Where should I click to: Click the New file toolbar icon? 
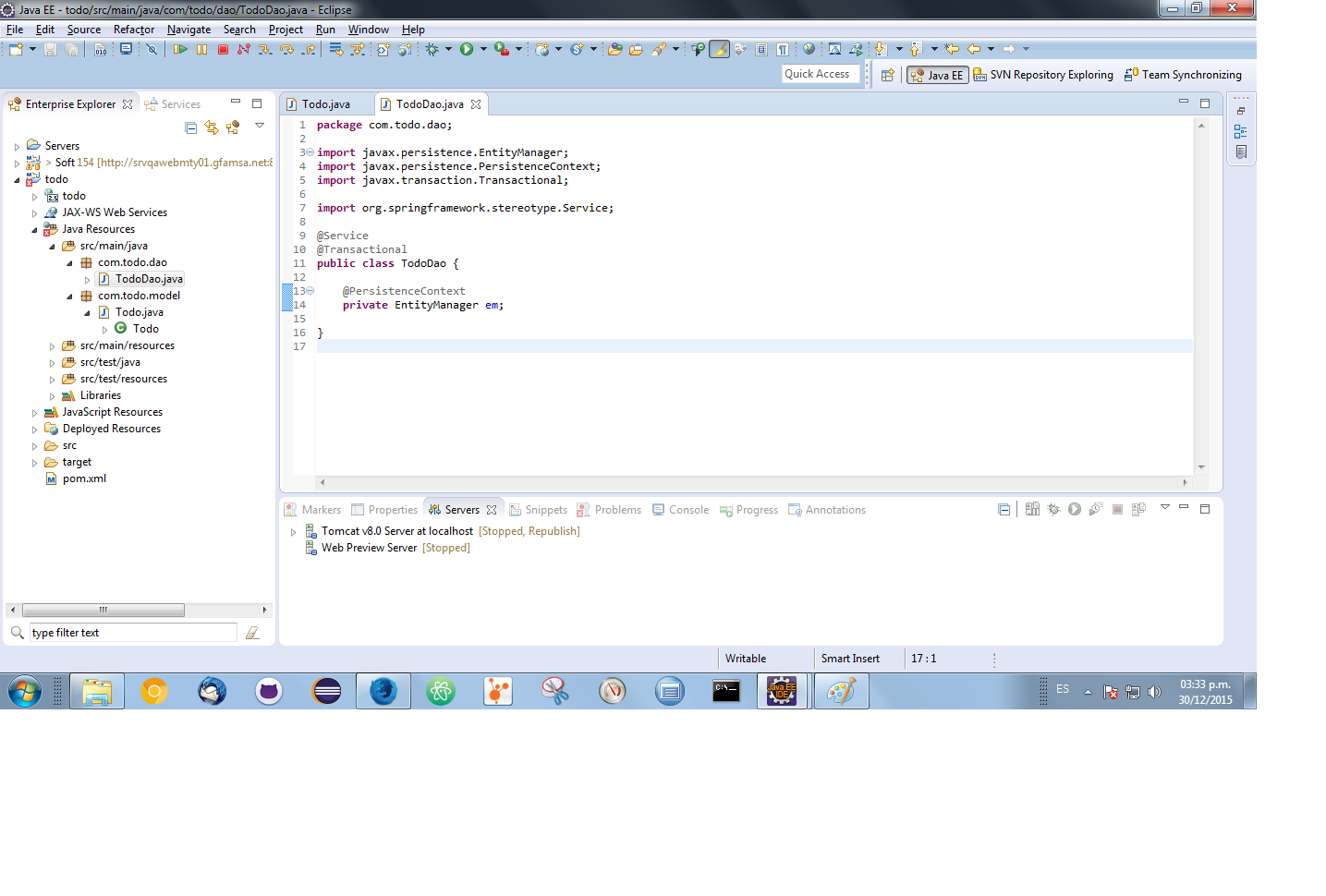click(x=16, y=49)
